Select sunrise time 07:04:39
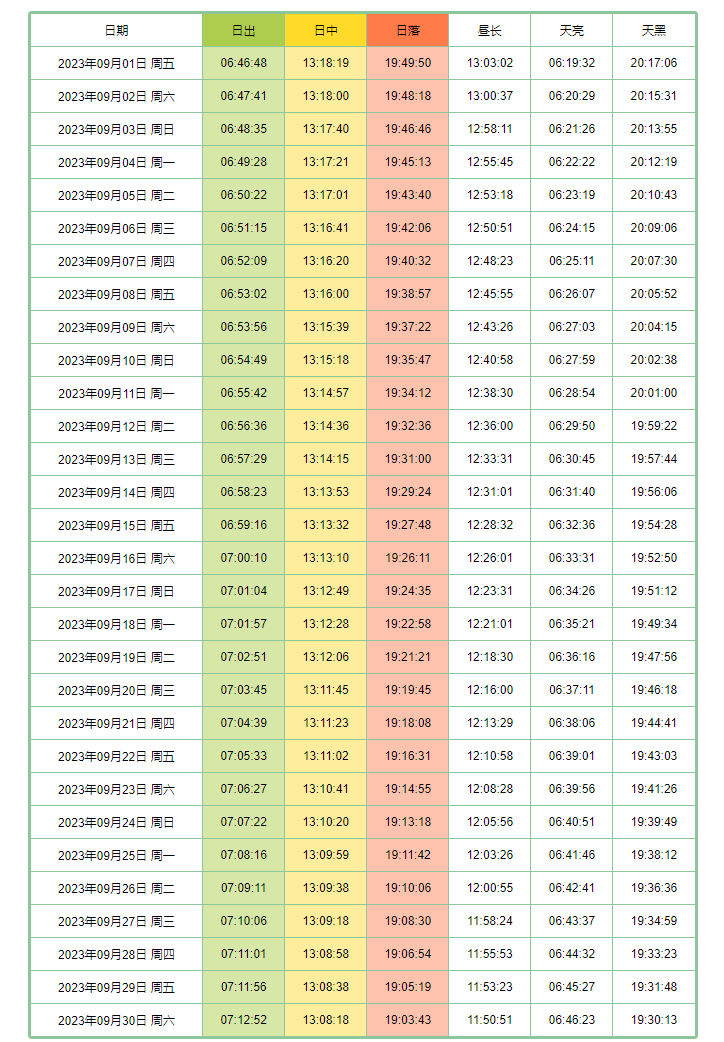The image size is (724, 1042). [x=243, y=724]
